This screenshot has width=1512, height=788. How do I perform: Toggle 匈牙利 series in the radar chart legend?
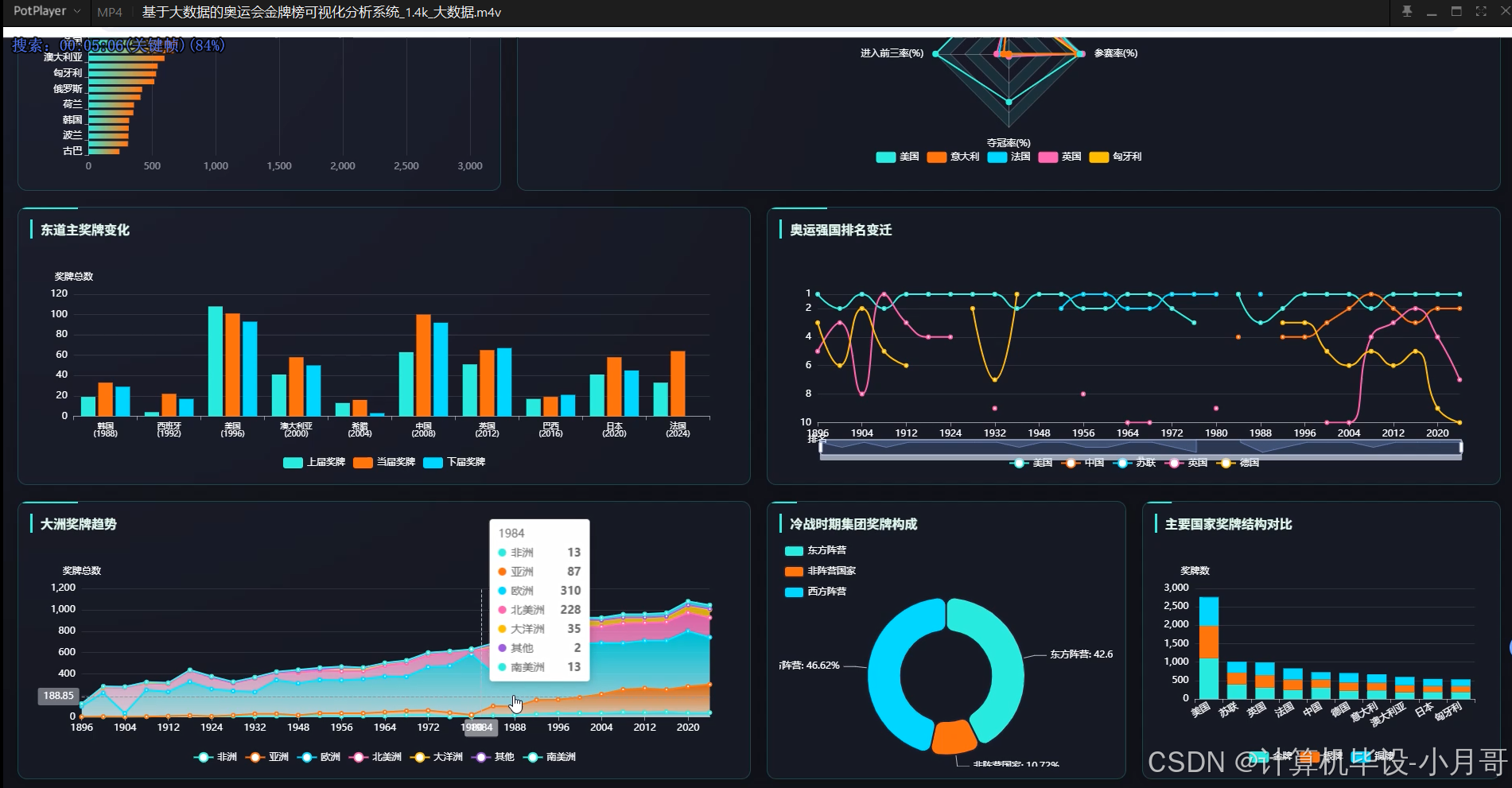1115,157
